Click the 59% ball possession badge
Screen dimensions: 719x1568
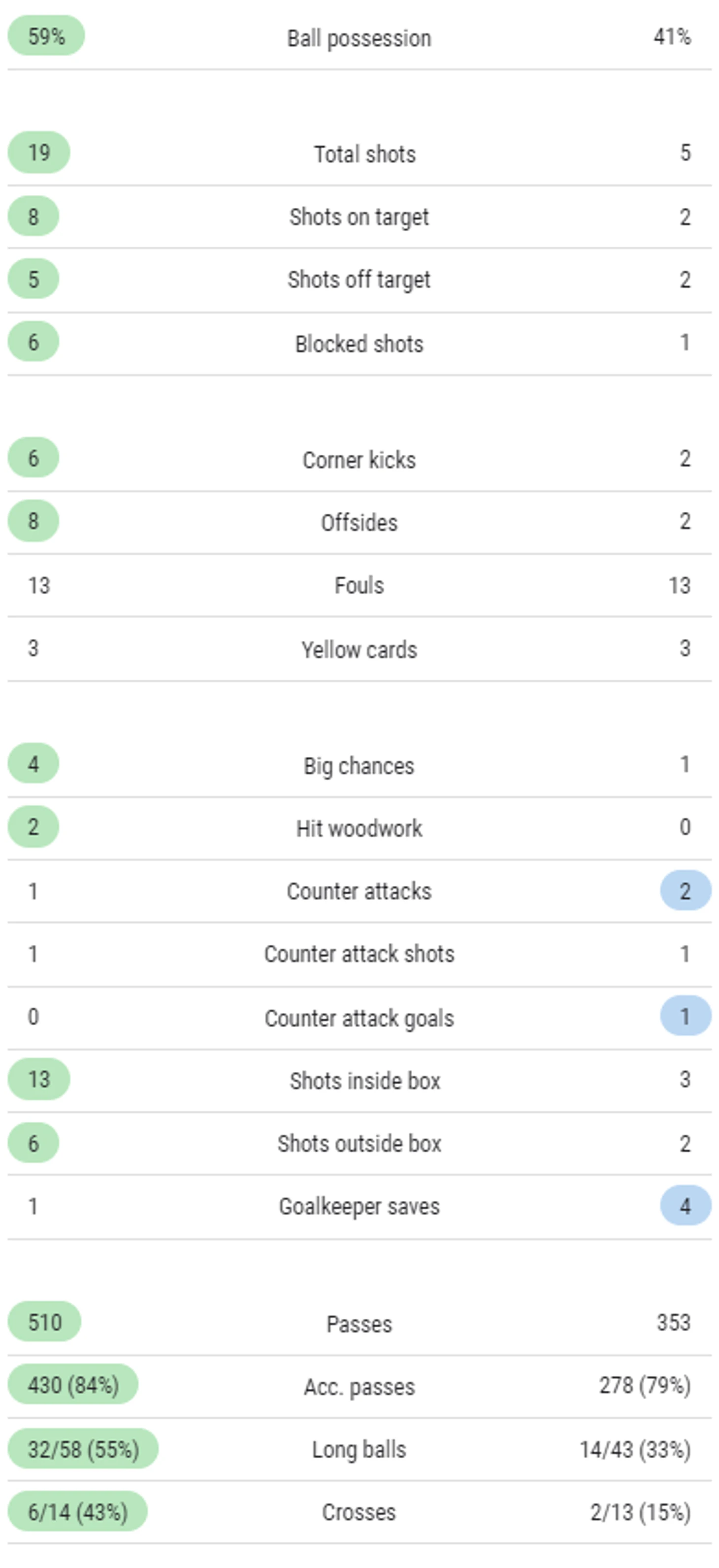(46, 36)
